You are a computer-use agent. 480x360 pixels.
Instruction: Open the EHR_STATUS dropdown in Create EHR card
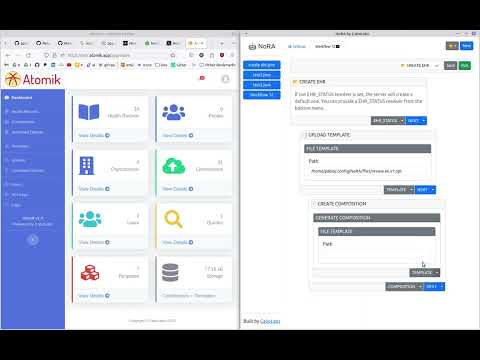(x=388, y=120)
